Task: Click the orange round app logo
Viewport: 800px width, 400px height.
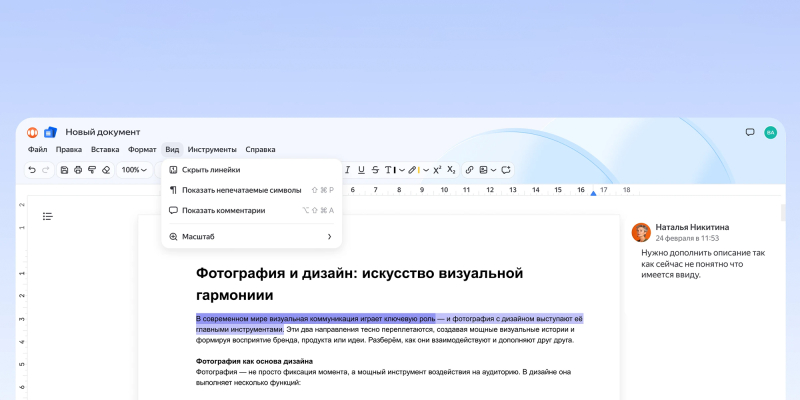Action: pyautogui.click(x=33, y=132)
